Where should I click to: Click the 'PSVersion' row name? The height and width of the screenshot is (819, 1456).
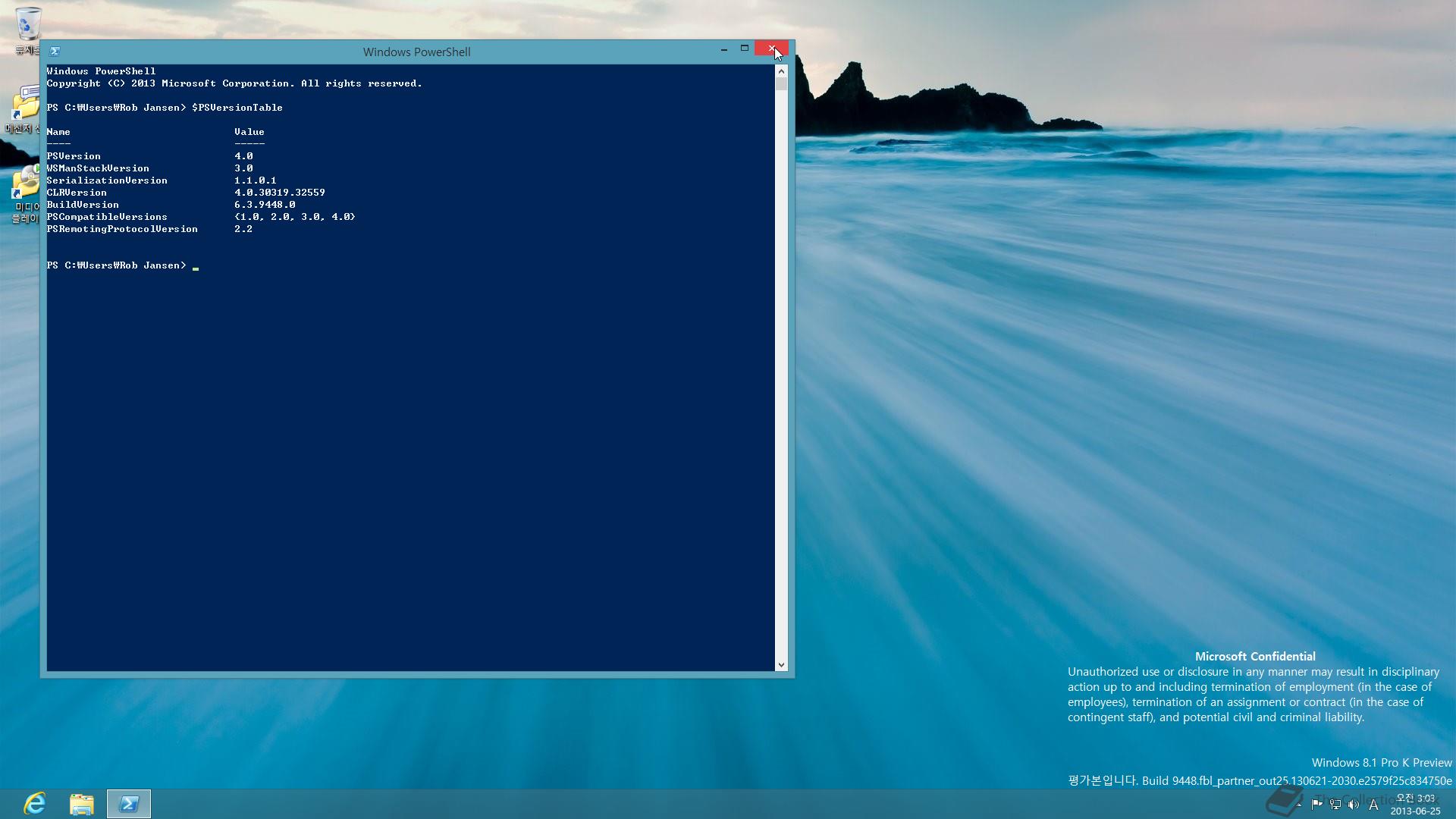[x=74, y=156]
